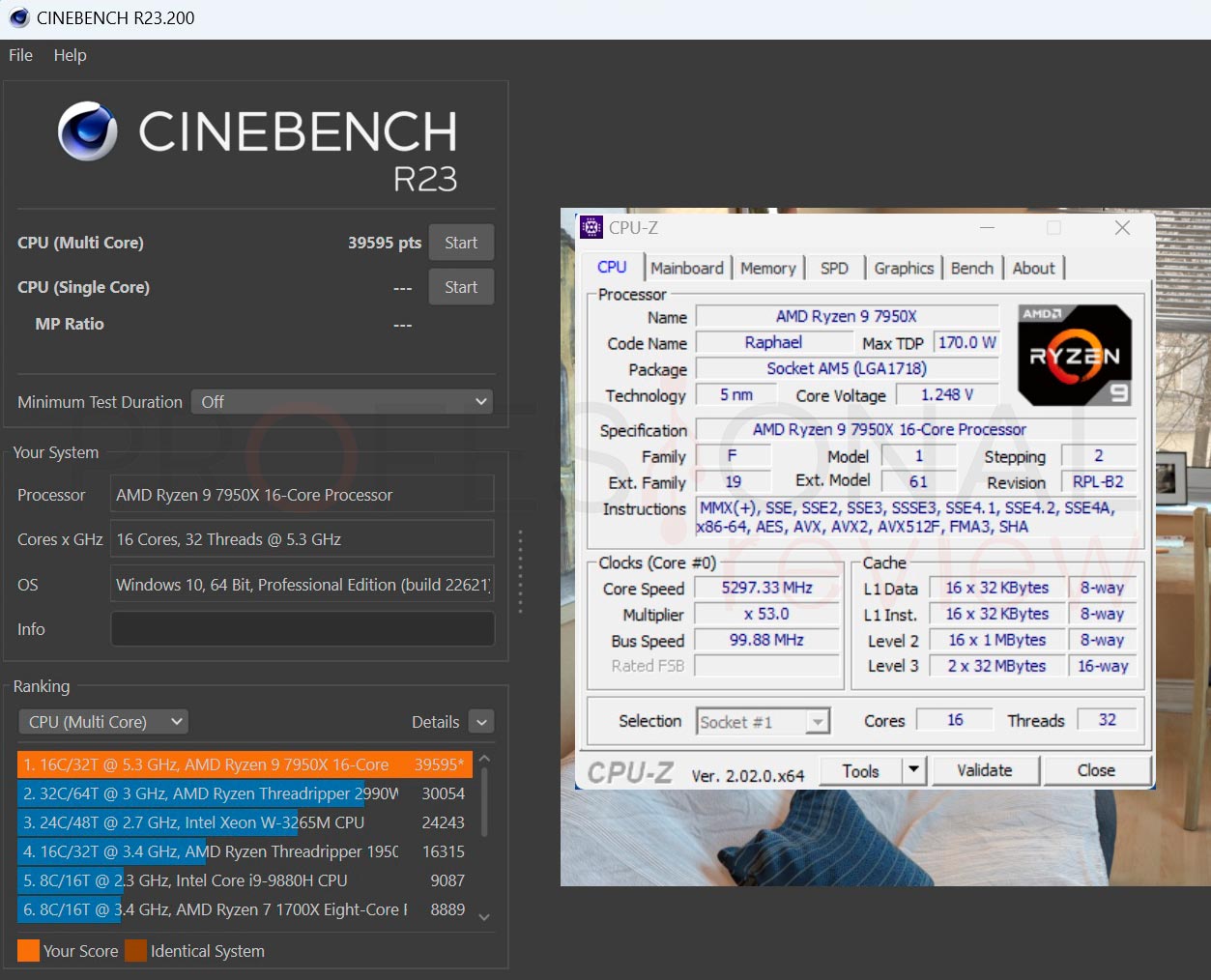Click the ranking list scroll-down arrow
Image resolution: width=1211 pixels, height=980 pixels.
[x=484, y=917]
